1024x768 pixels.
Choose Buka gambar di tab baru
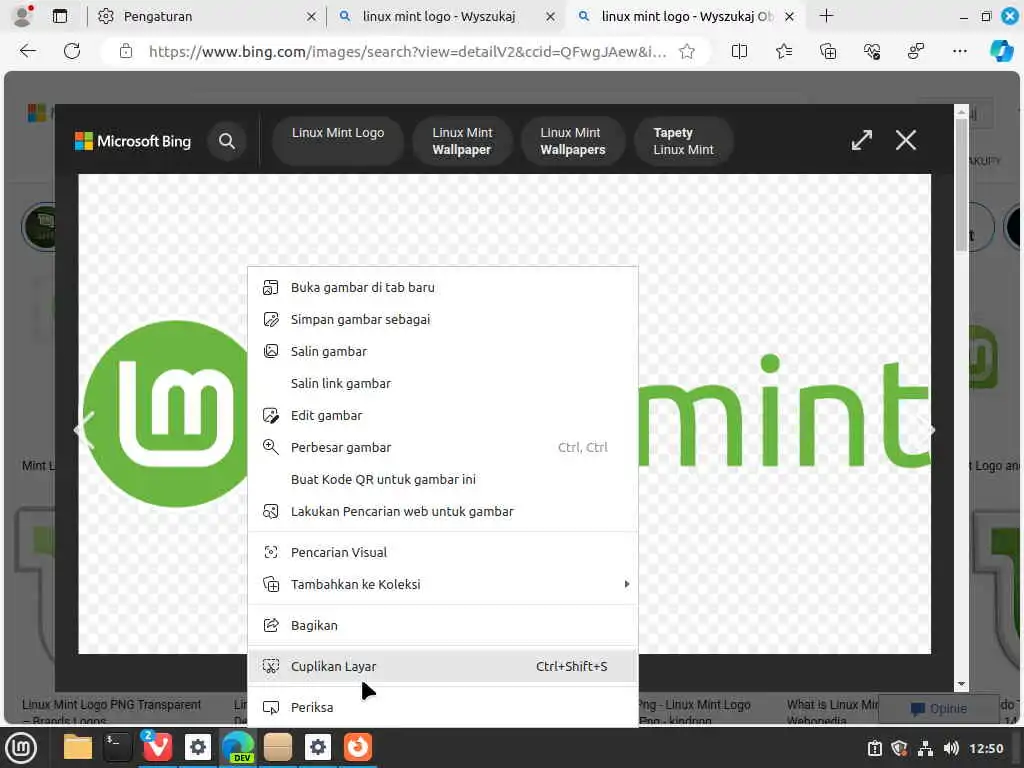442,287
